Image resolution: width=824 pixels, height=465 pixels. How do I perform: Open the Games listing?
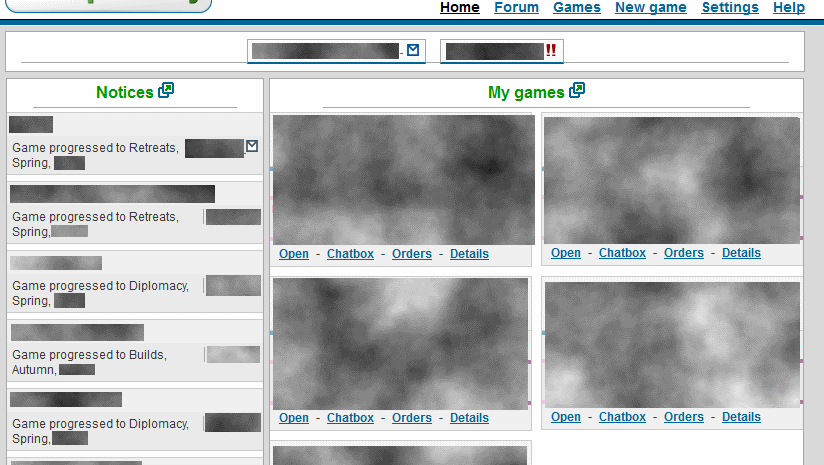point(576,7)
